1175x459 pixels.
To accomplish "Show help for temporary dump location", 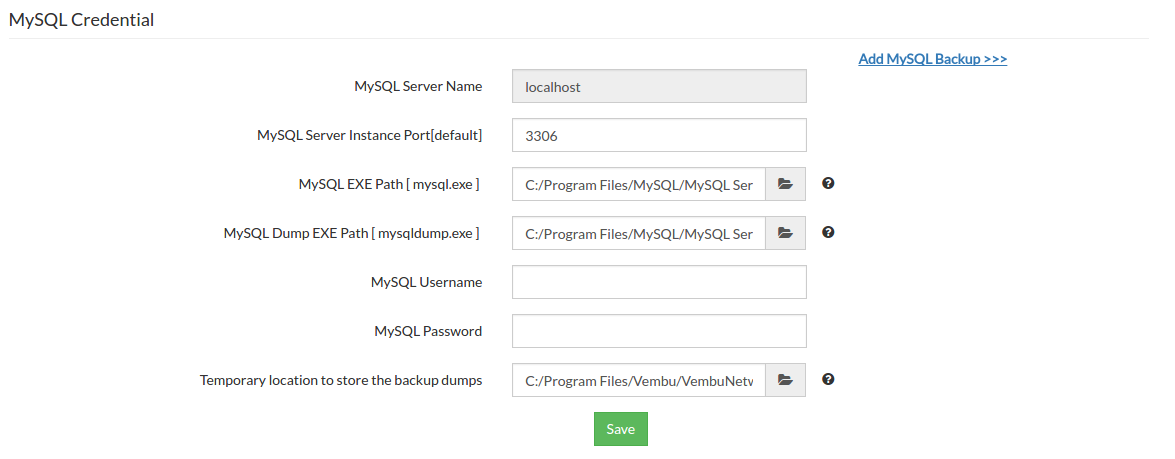I will point(828,379).
